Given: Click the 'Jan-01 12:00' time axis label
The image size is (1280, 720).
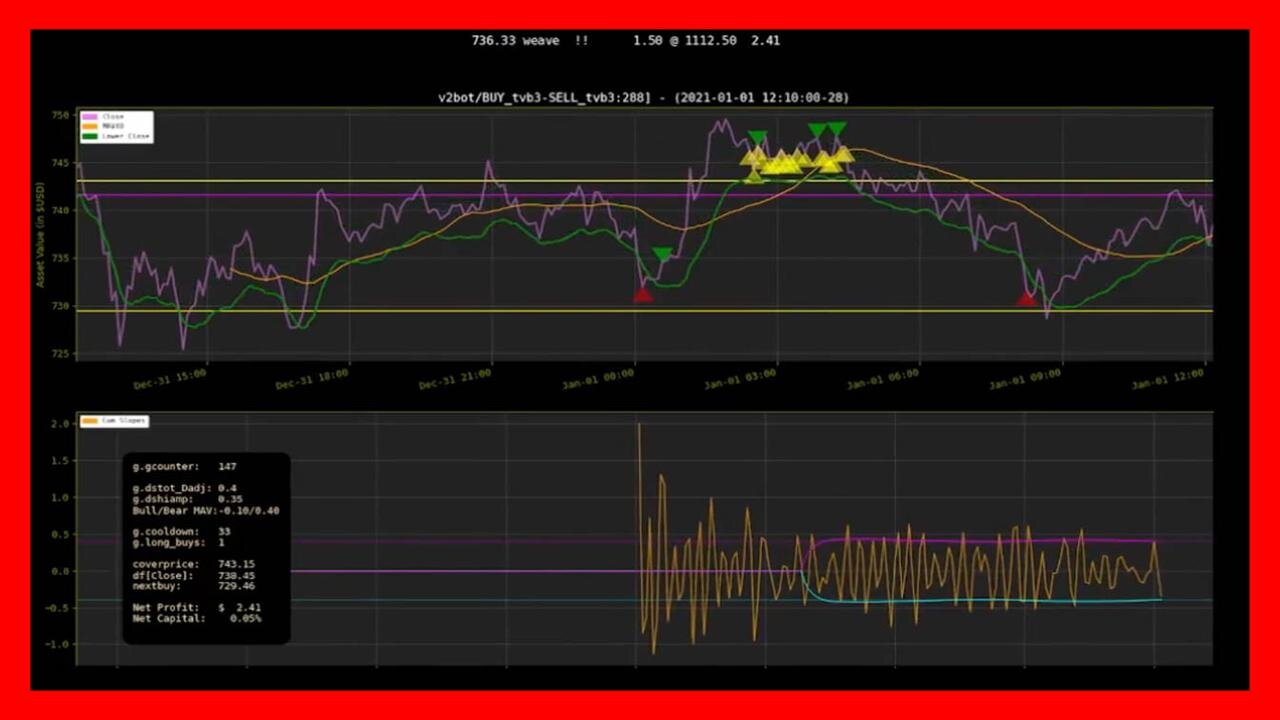Looking at the screenshot, I should pyautogui.click(x=1167, y=381).
